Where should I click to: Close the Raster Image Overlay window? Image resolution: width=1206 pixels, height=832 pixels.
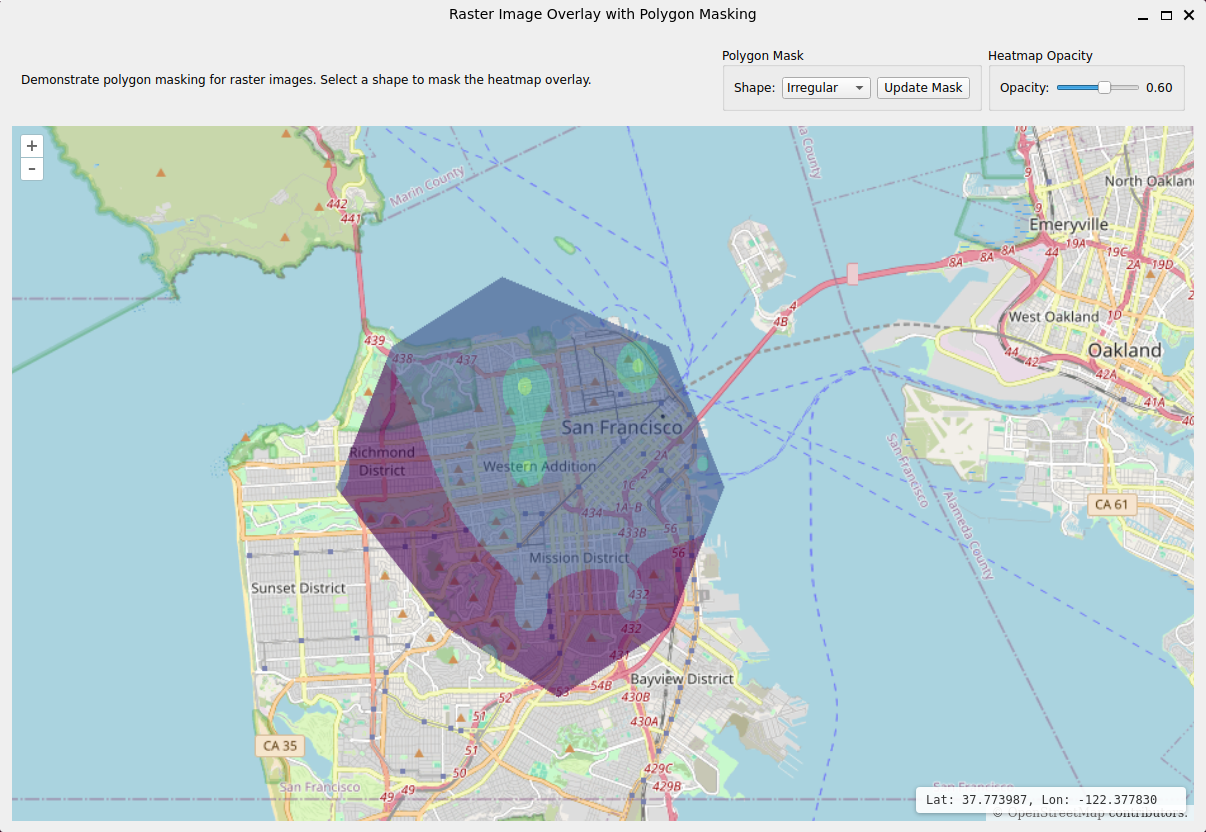[x=1189, y=16]
